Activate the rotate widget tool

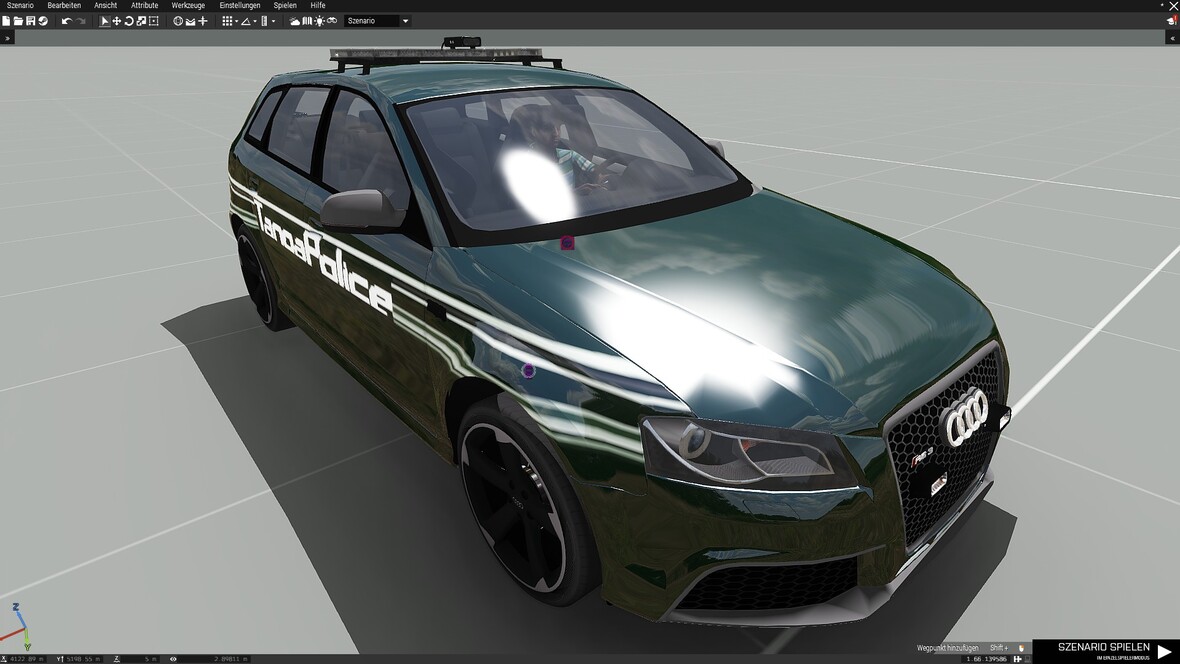129,21
